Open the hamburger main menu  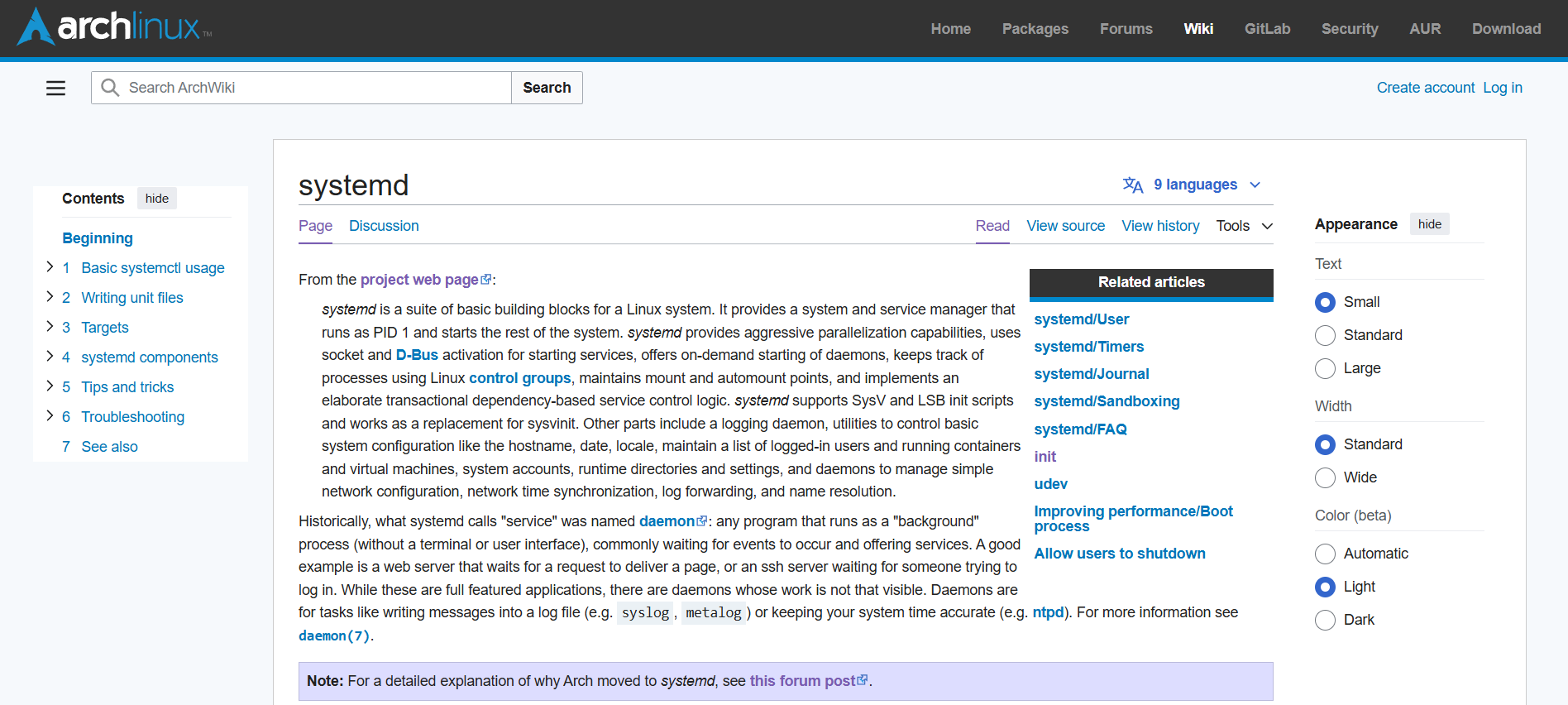tap(55, 88)
